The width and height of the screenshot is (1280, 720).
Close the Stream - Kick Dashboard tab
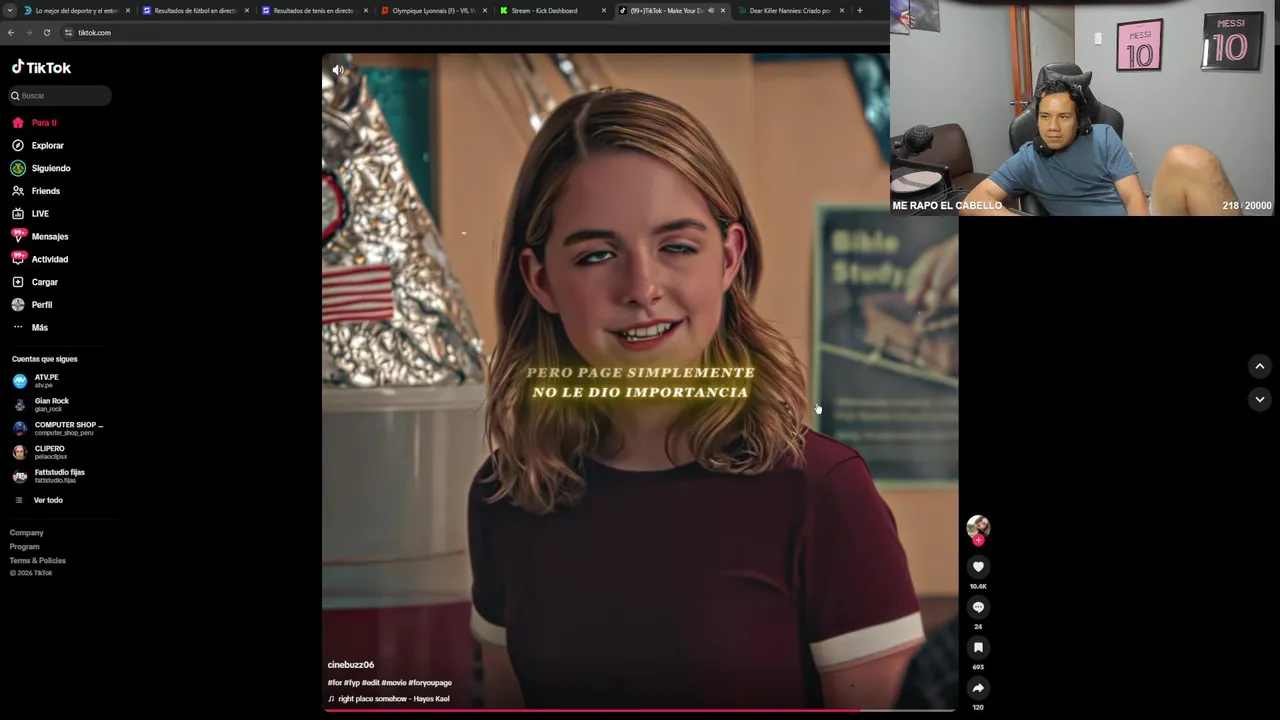click(x=604, y=11)
